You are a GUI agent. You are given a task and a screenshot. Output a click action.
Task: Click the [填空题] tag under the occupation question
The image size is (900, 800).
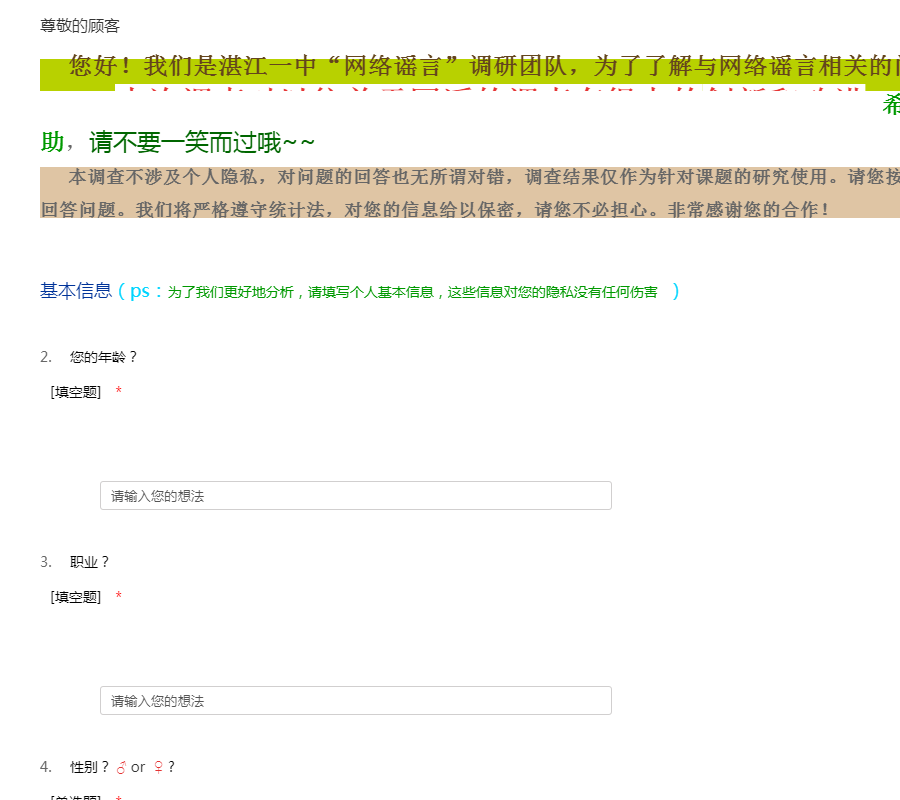click(x=76, y=597)
